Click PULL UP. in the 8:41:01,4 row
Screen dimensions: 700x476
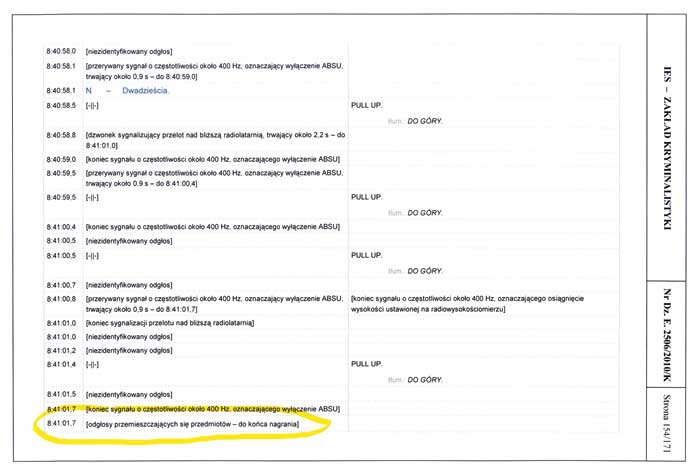367,365
